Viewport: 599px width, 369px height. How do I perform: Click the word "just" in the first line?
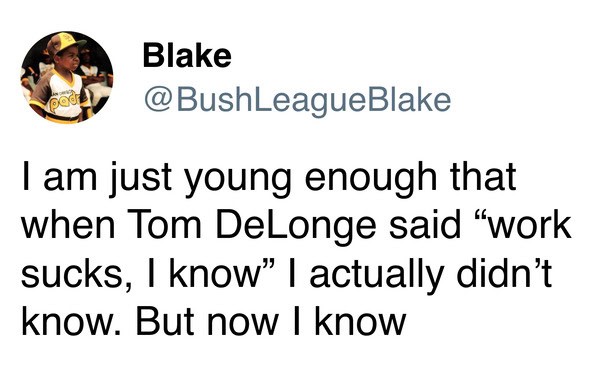click(x=140, y=180)
